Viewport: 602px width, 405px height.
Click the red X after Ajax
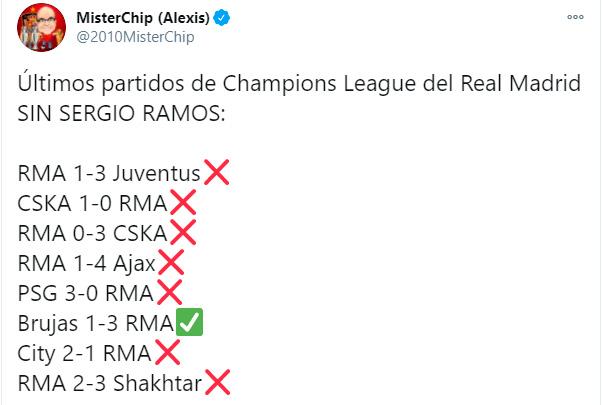(x=171, y=264)
